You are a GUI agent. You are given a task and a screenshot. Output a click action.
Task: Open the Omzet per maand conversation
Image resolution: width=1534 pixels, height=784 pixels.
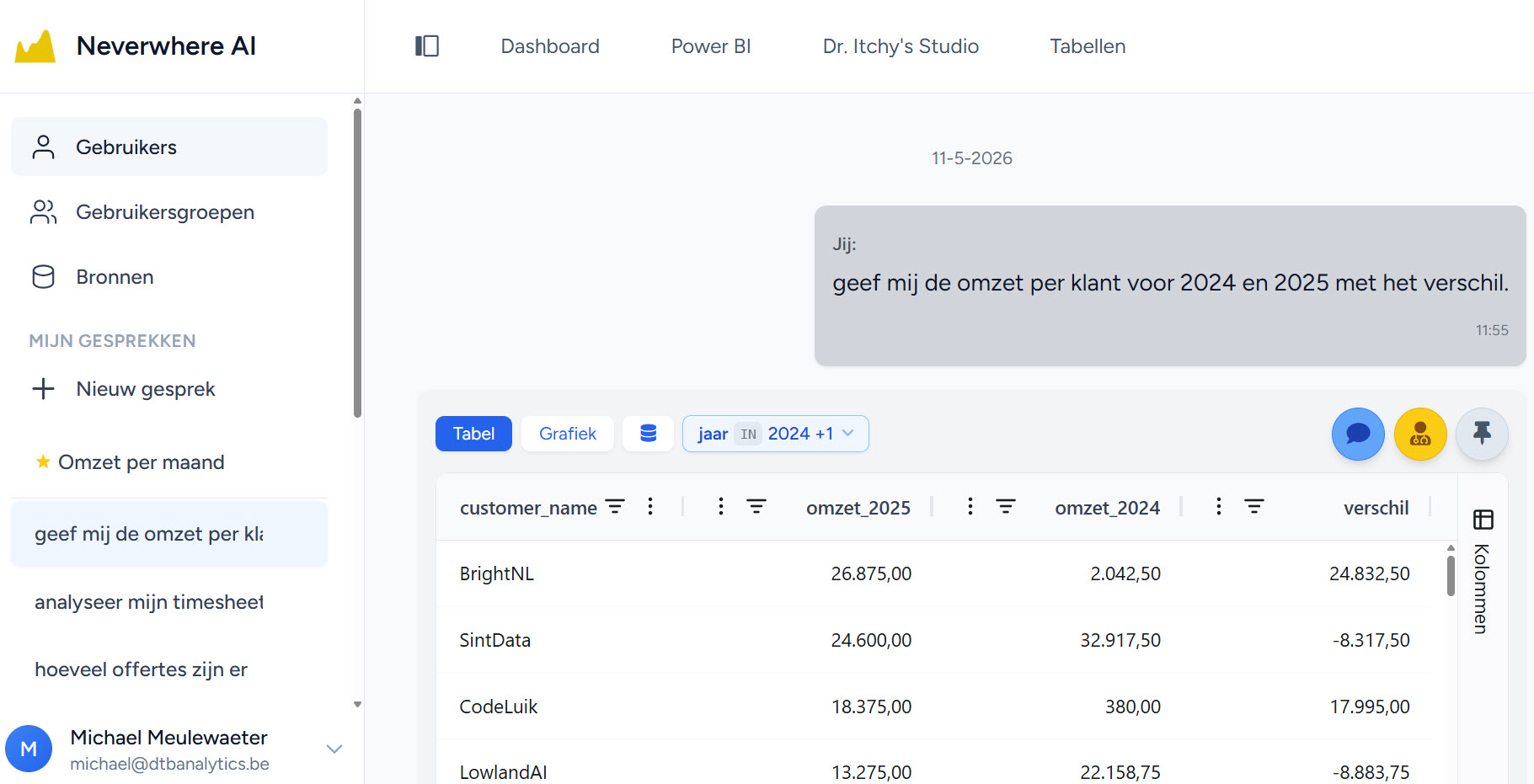tap(169, 462)
